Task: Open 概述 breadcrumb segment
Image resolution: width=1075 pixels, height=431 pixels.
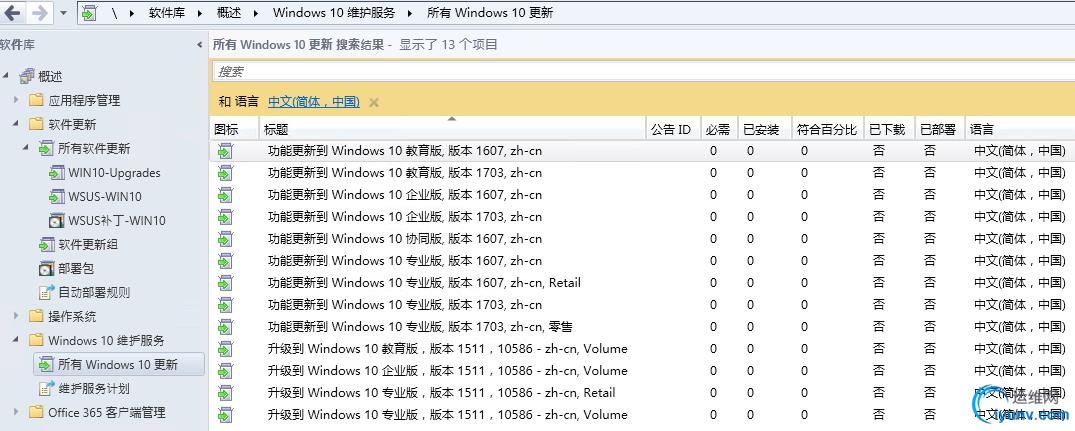Action: coord(228,12)
